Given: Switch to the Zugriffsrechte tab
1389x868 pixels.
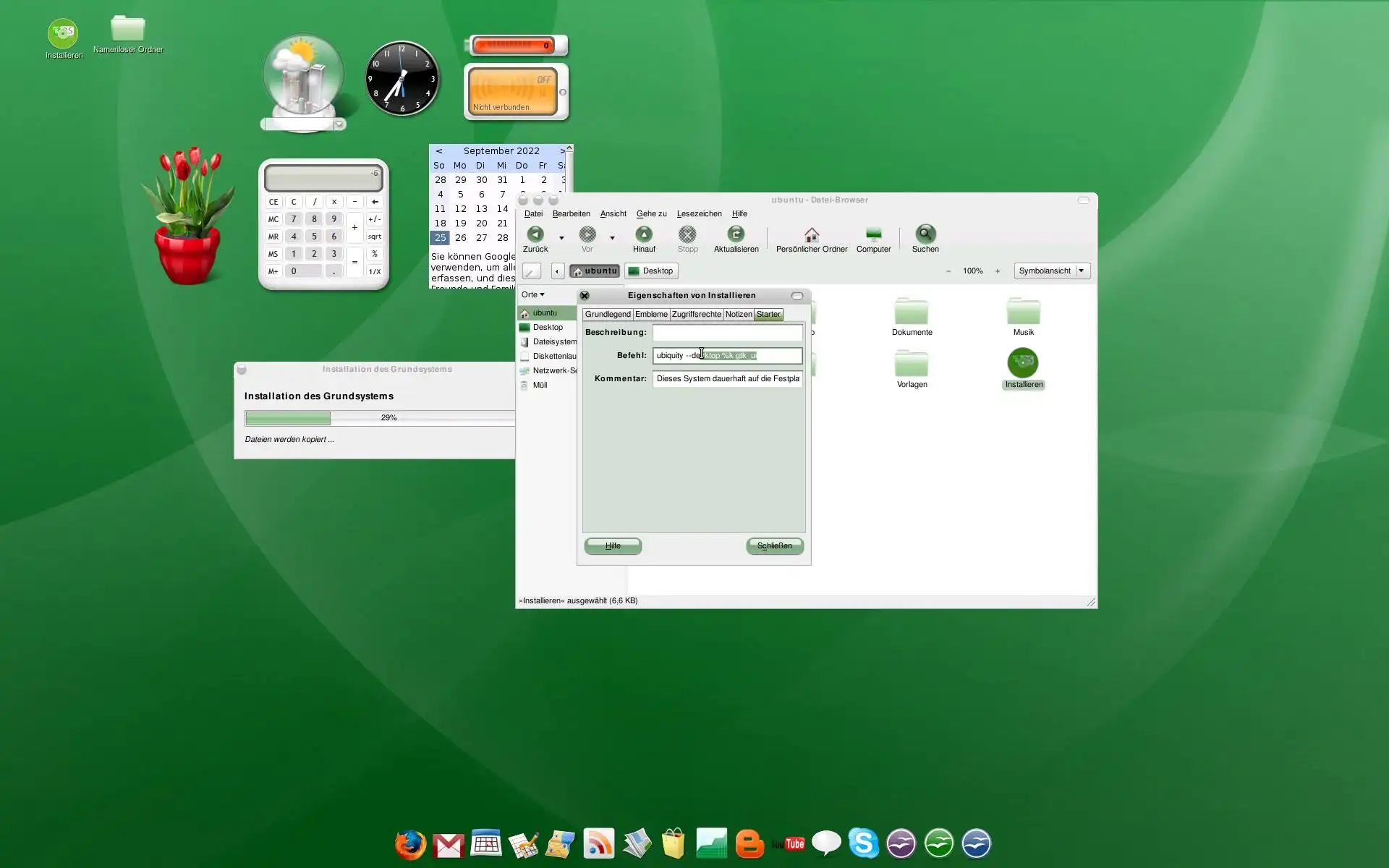Looking at the screenshot, I should pyautogui.click(x=696, y=314).
